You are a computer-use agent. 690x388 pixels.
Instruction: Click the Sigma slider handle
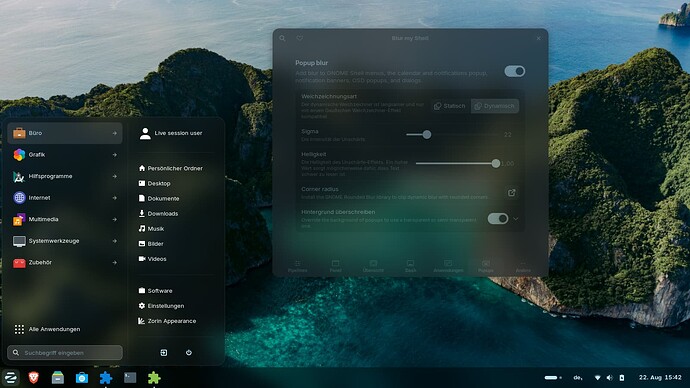tap(426, 135)
